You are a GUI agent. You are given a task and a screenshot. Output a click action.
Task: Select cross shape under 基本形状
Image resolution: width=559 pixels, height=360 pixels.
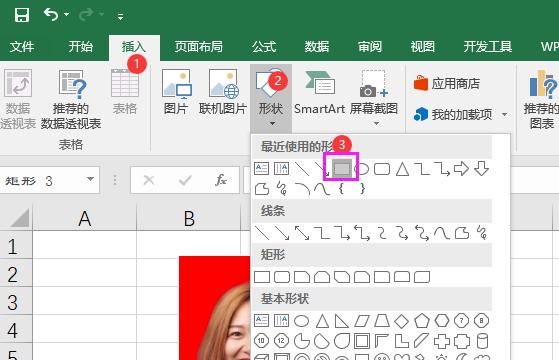[x=442, y=341]
